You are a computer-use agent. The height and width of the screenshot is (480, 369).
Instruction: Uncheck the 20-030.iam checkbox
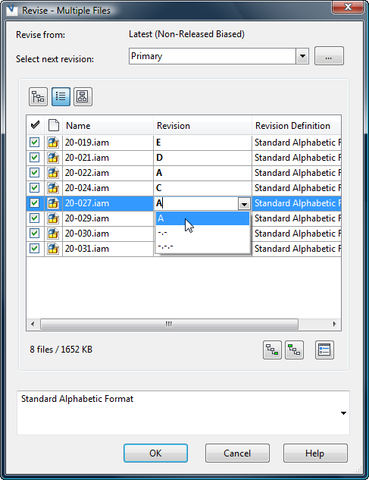34,233
